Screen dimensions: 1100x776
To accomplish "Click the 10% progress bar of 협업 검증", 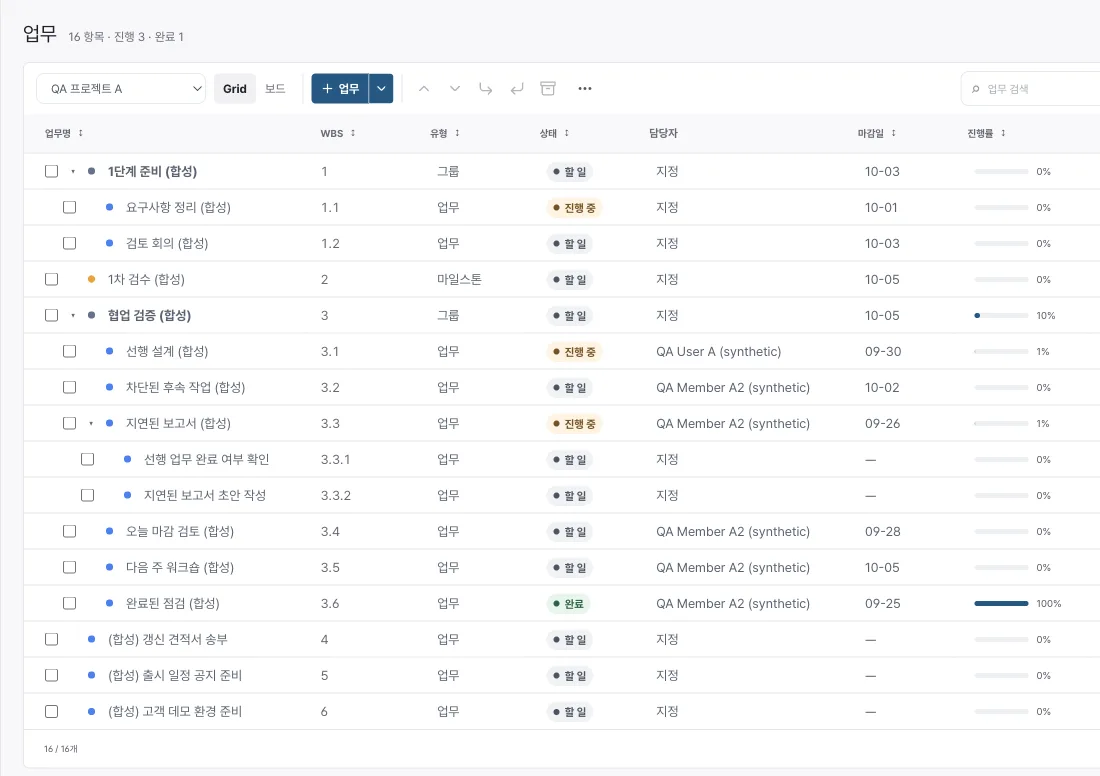I will click(1001, 316).
